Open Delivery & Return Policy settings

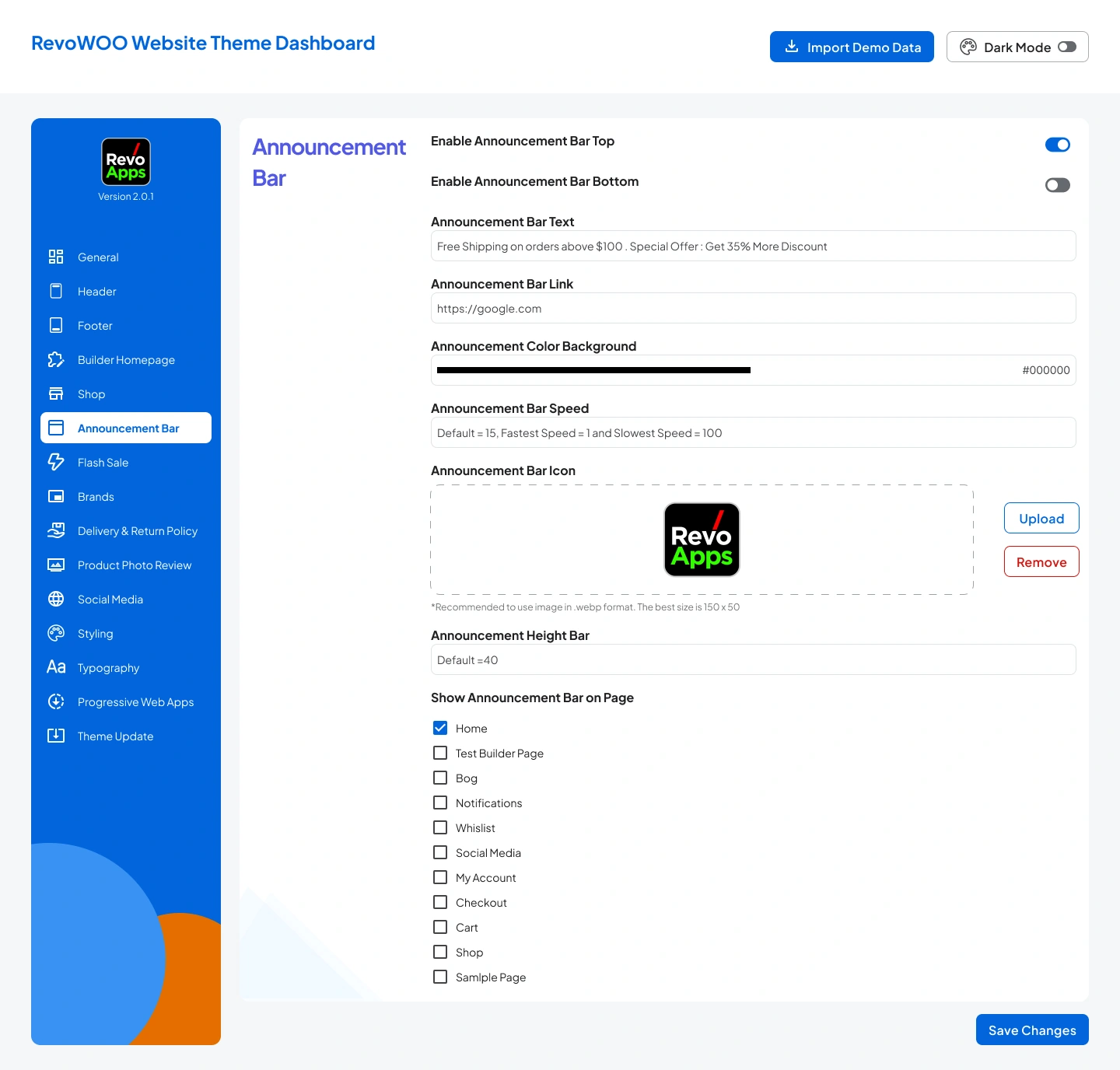[x=126, y=530]
